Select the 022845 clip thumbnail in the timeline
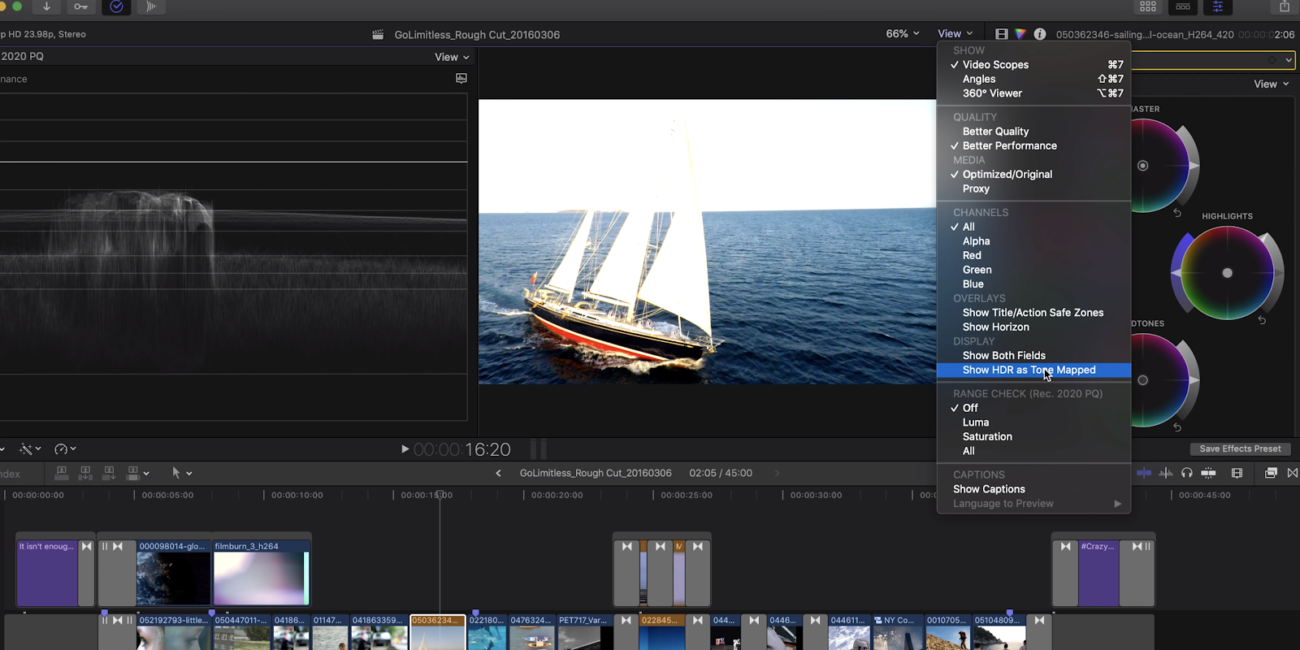This screenshot has width=1300, height=650. [x=661, y=631]
